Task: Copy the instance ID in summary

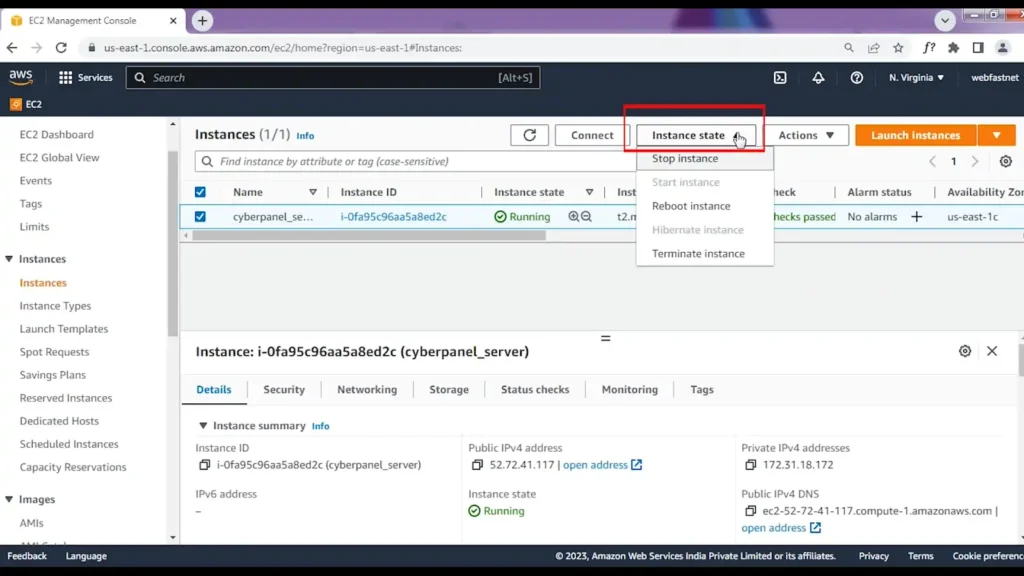Action: tap(204, 465)
